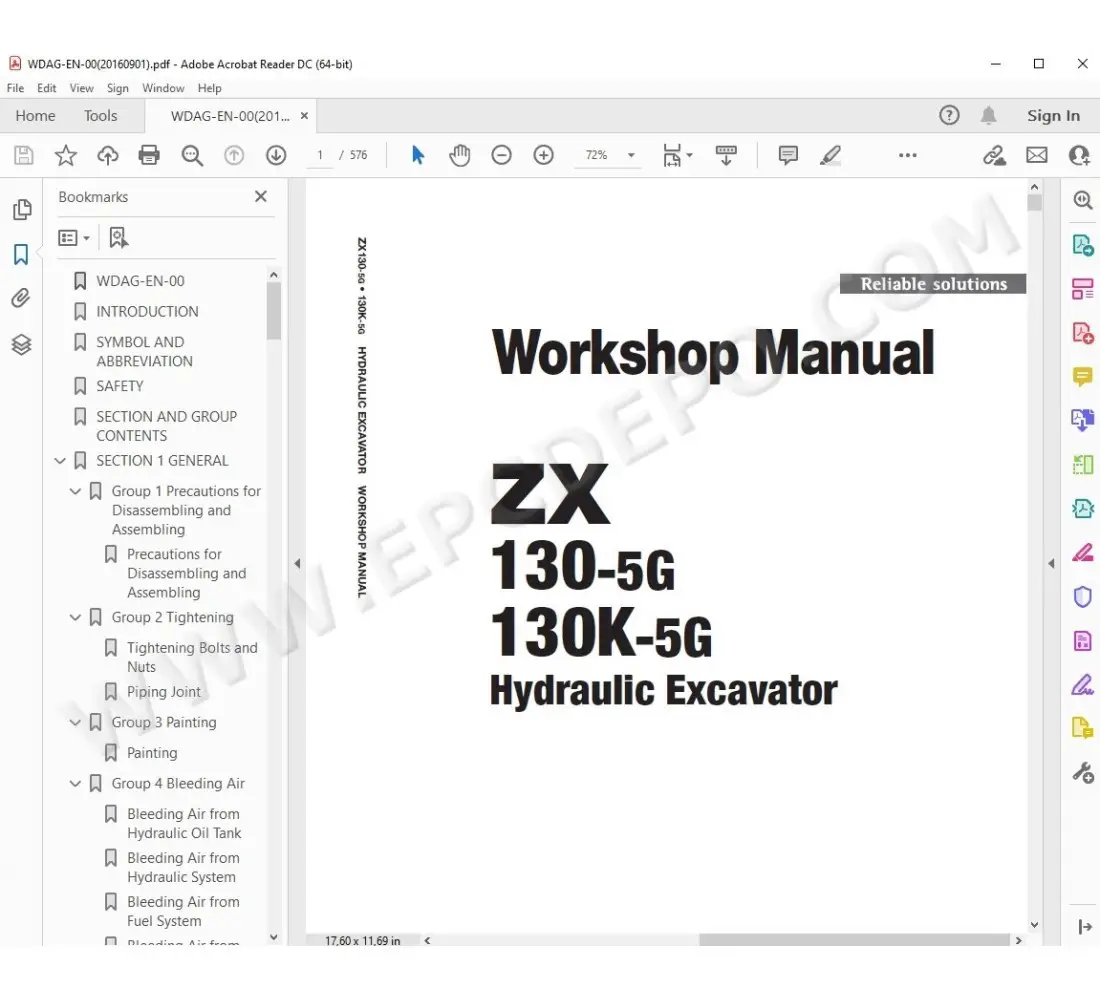Open the View menu
Screen dimensions: 1100x1000
(81, 88)
